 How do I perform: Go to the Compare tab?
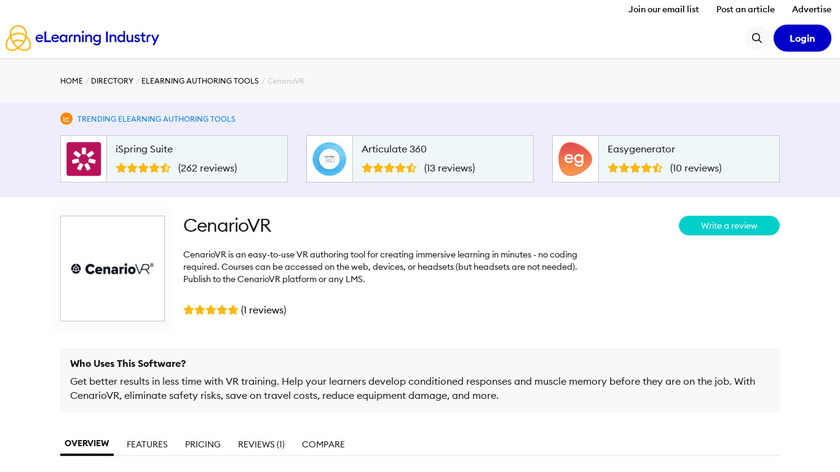323,444
